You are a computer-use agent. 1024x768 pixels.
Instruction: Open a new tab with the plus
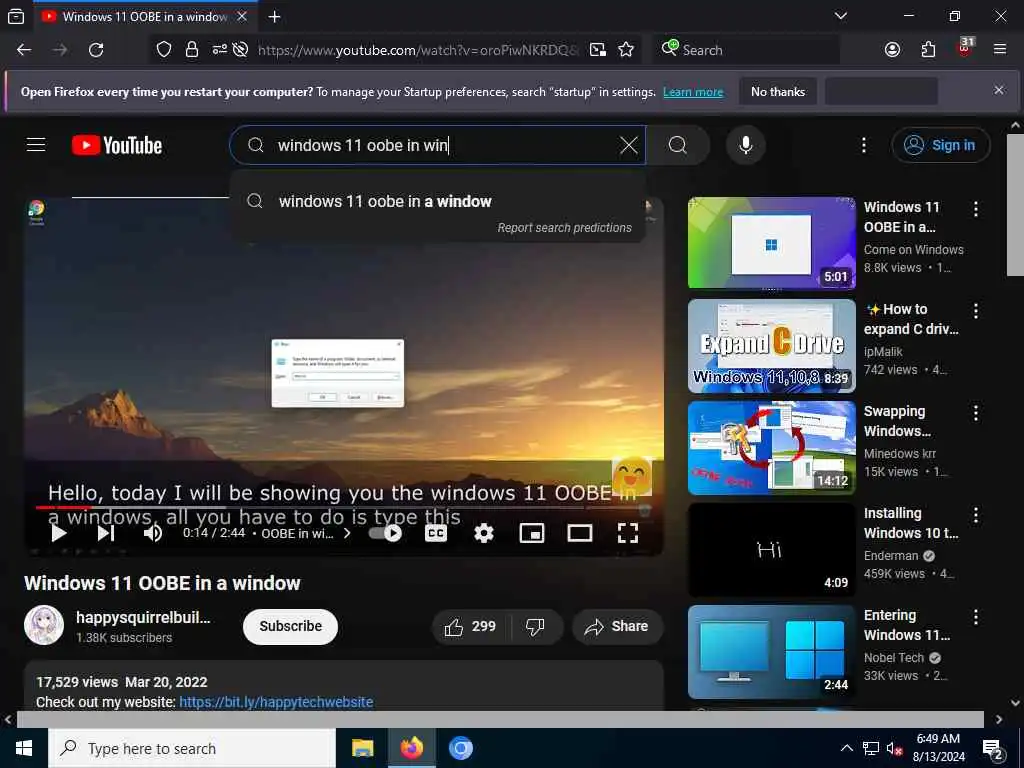pos(274,17)
